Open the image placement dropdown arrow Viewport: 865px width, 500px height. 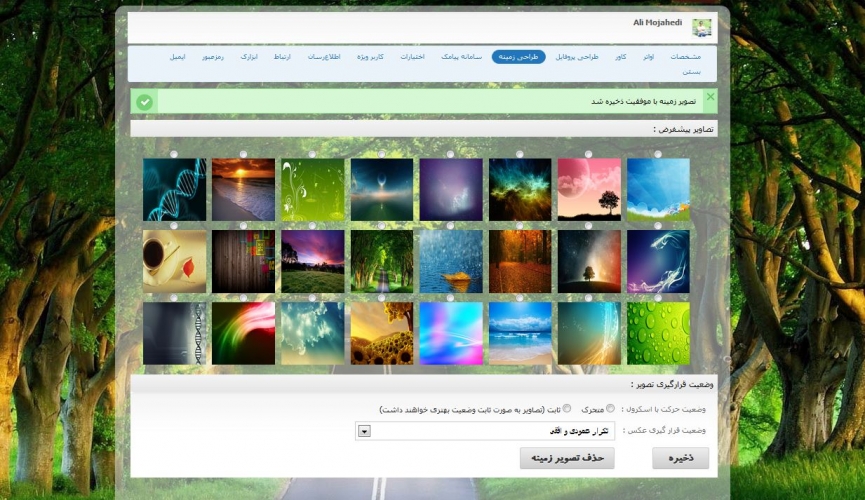click(x=364, y=431)
